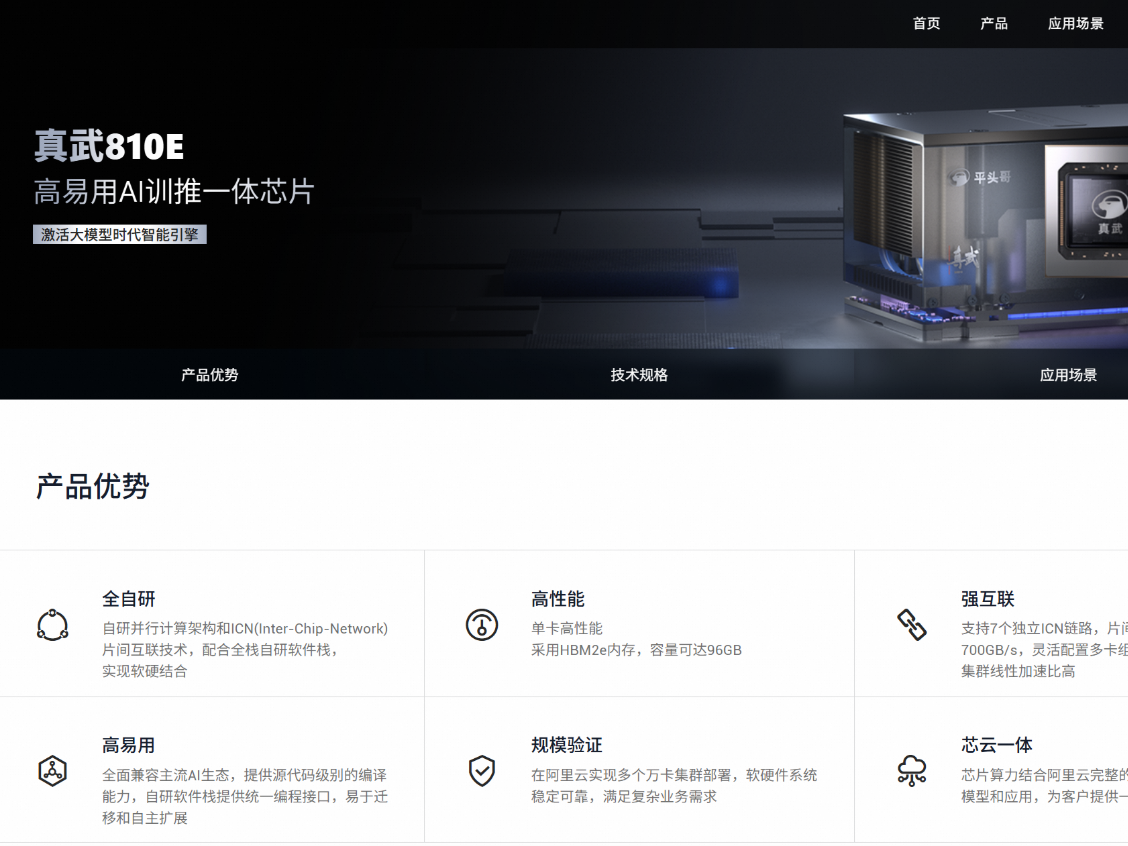Switch to the 技术规格 tab
This screenshot has width=1128, height=846.
pos(639,375)
